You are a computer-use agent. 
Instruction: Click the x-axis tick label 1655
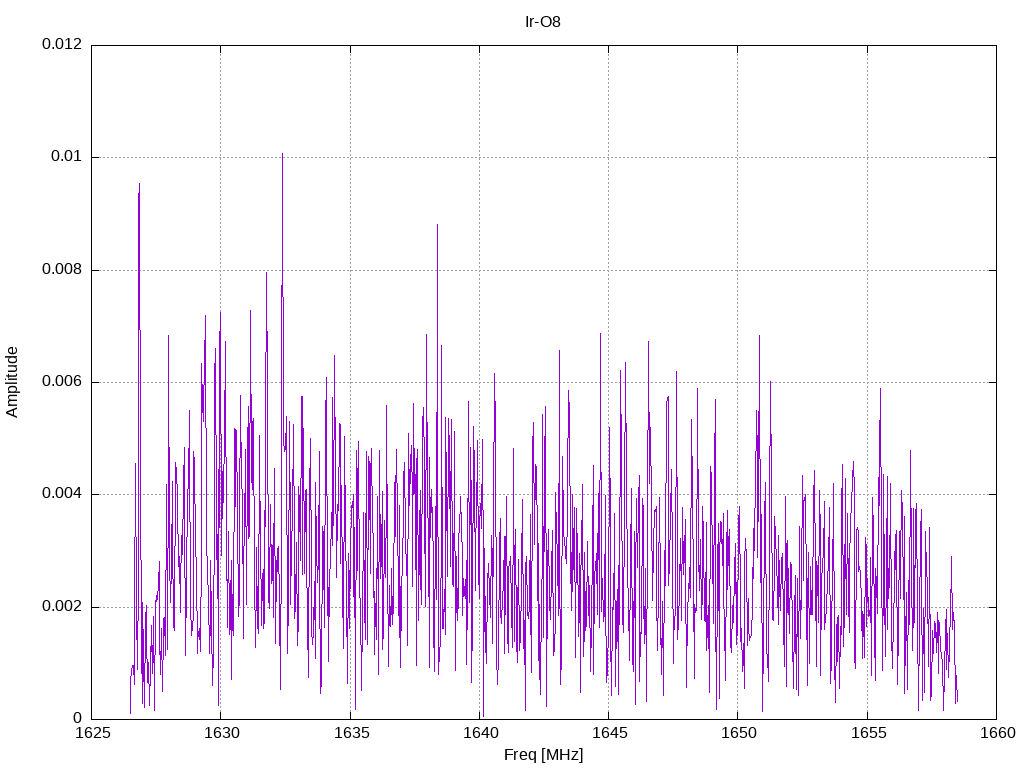[868, 733]
